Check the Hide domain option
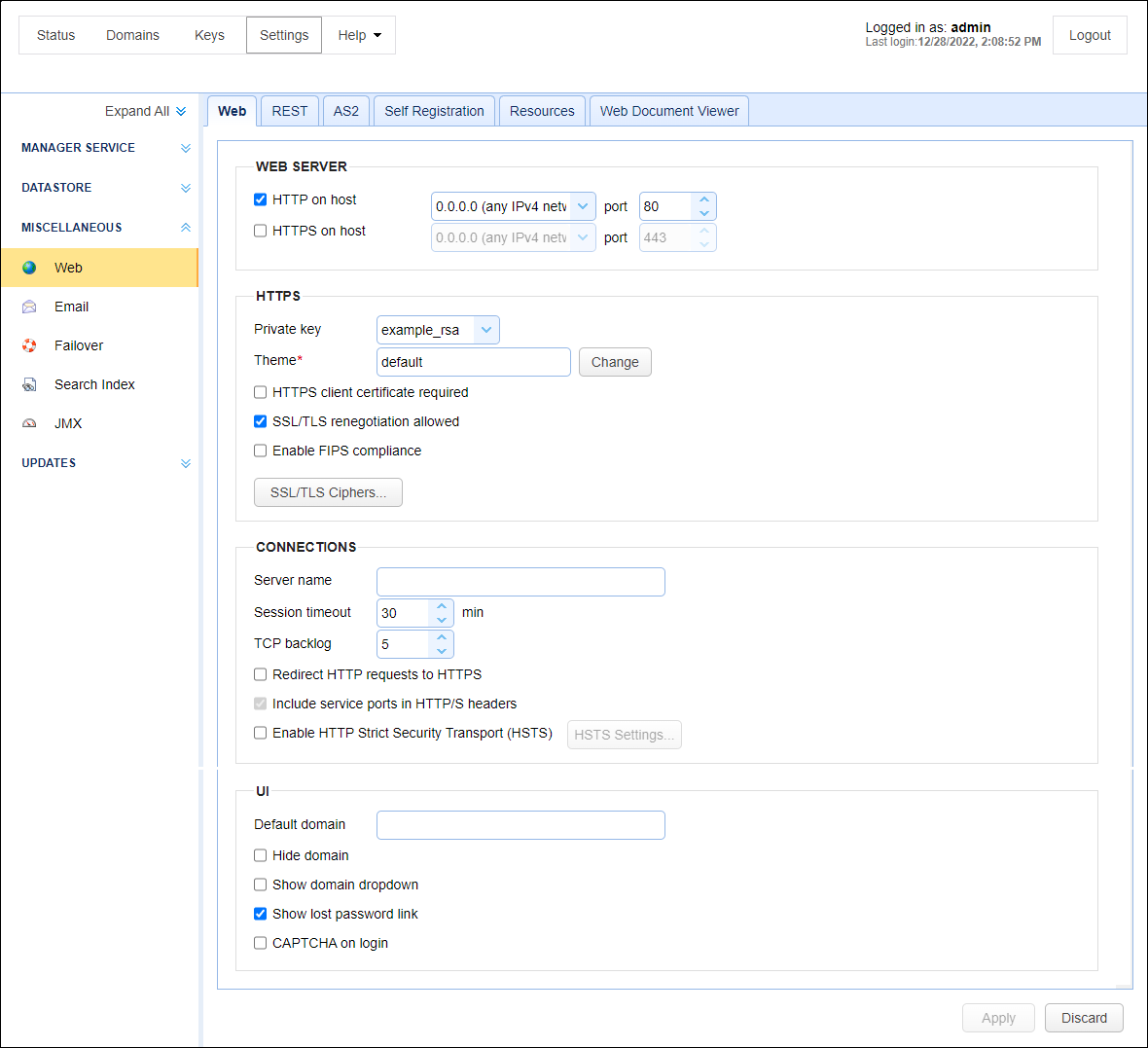 pyautogui.click(x=260, y=855)
